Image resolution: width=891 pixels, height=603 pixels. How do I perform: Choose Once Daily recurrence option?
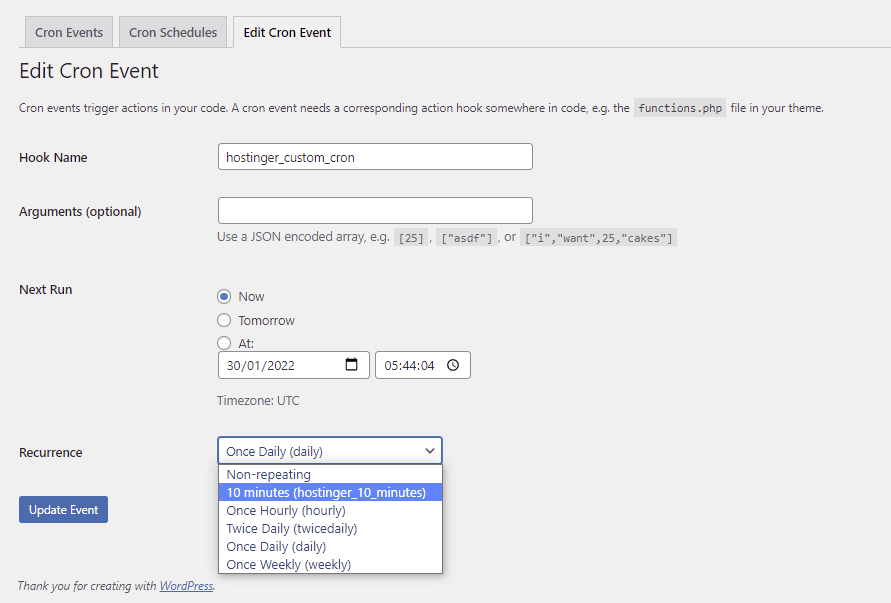(x=330, y=546)
